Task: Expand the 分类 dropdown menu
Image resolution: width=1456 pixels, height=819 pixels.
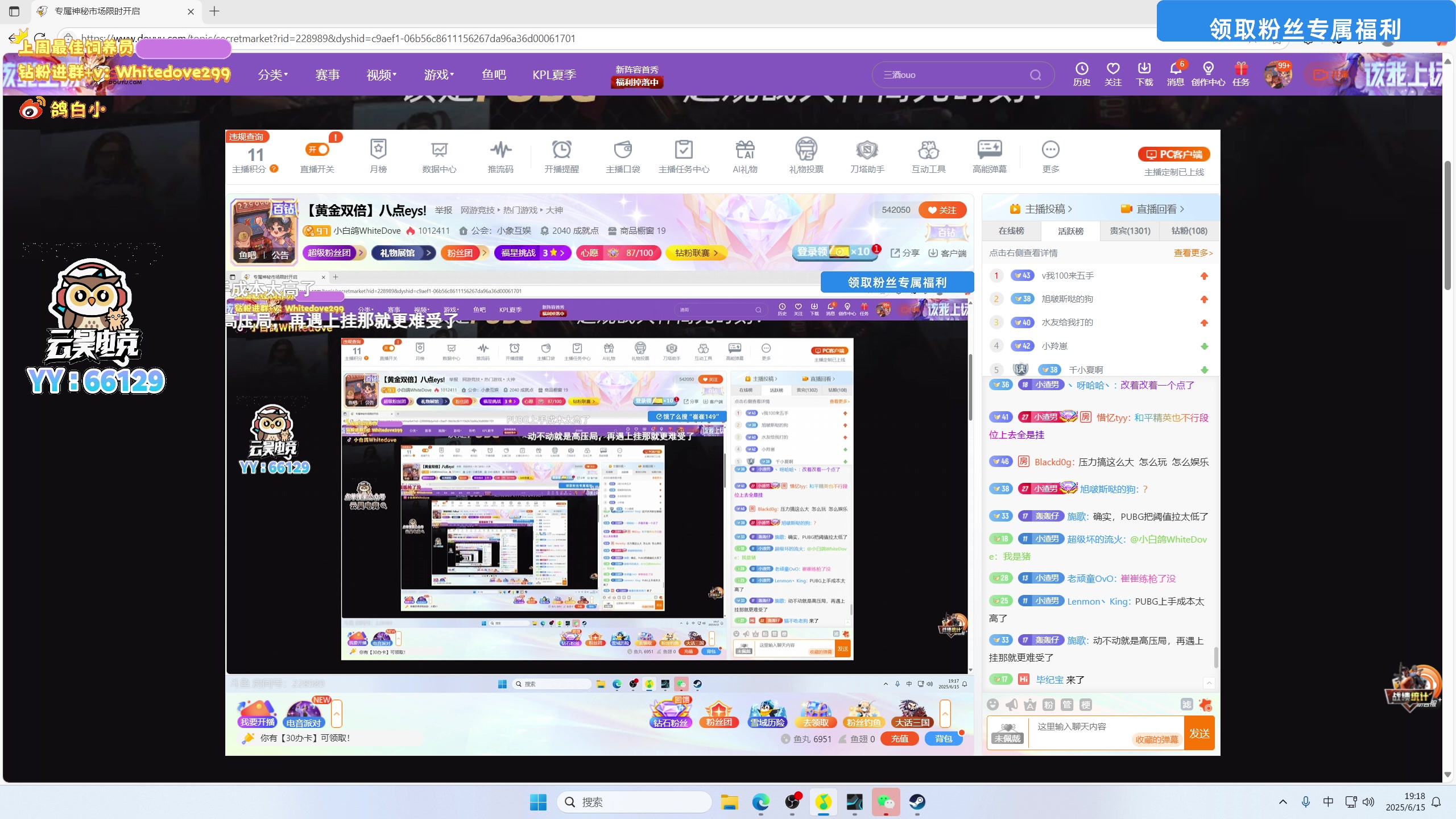Action: click(273, 75)
